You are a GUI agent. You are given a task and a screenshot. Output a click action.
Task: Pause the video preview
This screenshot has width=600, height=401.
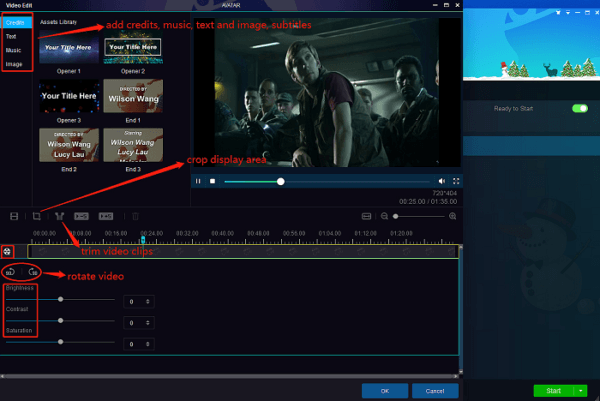point(198,181)
